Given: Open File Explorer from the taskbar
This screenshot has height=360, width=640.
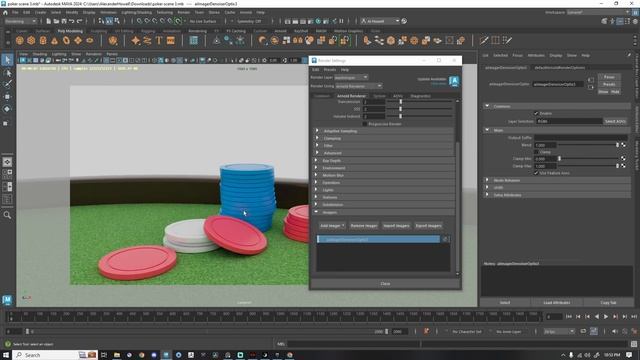Looking at the screenshot, I should click(x=117, y=355).
